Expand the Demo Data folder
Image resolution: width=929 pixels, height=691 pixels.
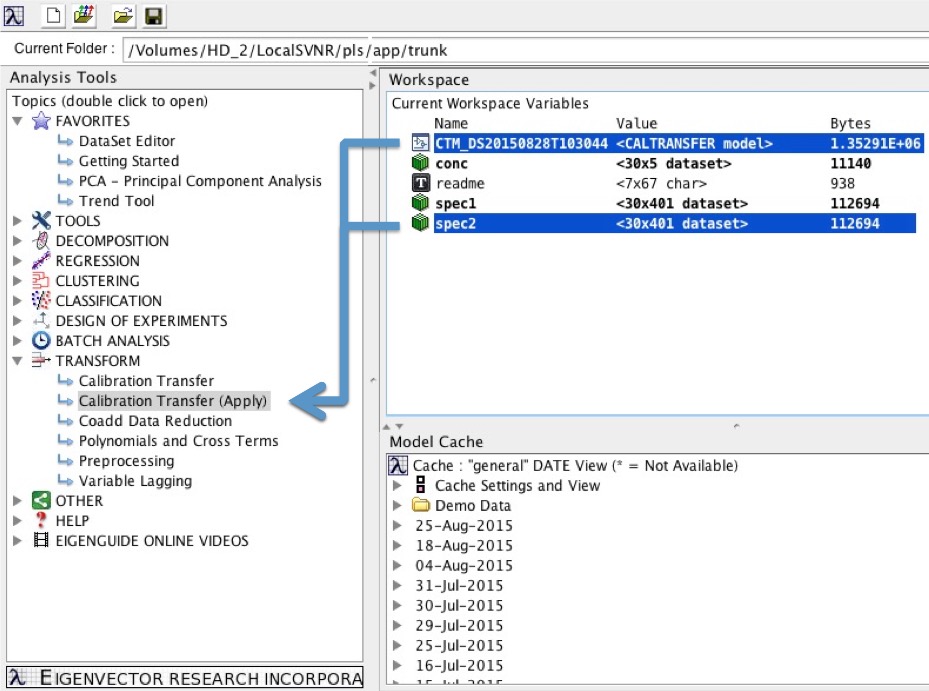(398, 506)
